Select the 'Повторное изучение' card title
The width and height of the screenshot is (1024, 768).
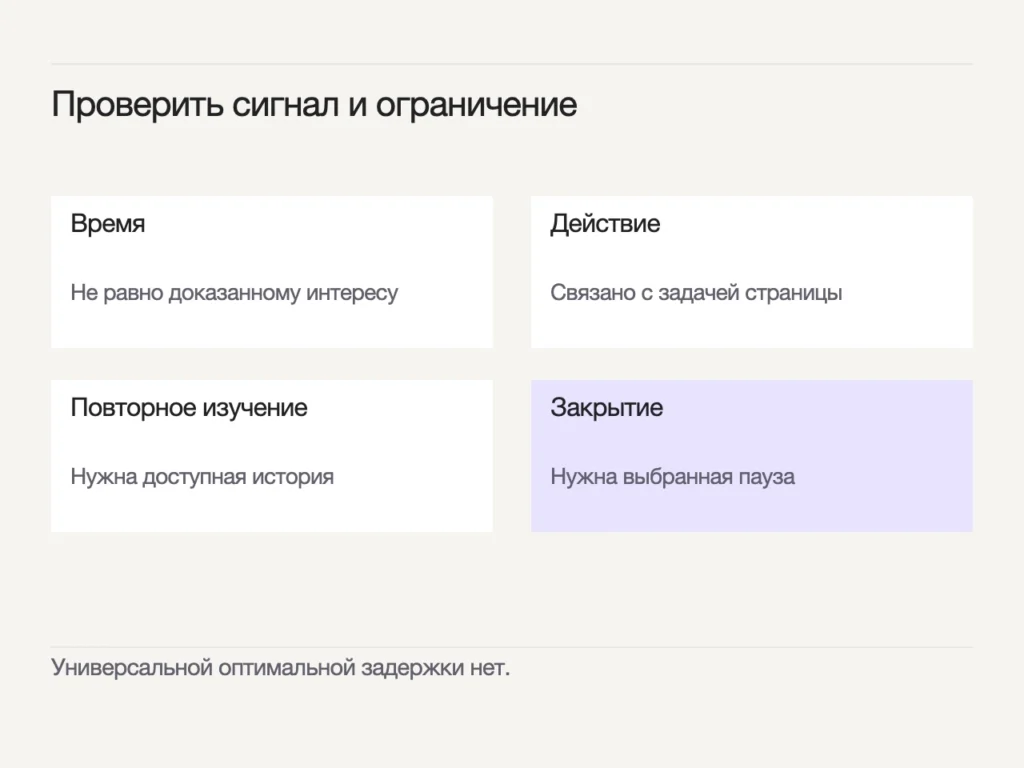coord(189,408)
